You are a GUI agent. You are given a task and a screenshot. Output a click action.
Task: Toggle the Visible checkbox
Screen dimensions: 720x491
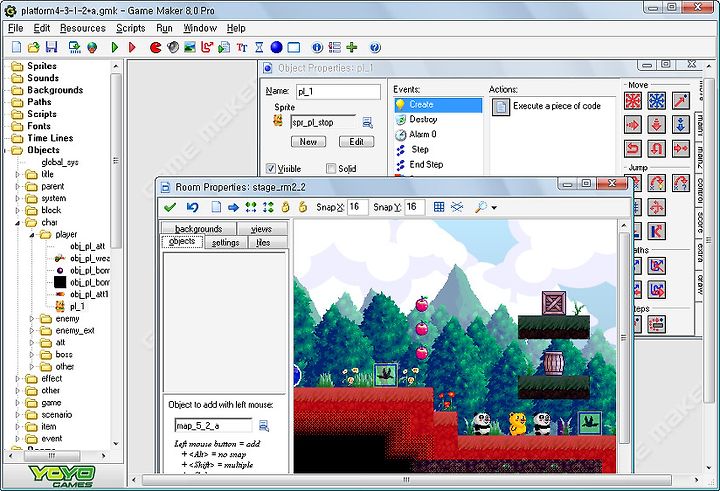(x=271, y=169)
